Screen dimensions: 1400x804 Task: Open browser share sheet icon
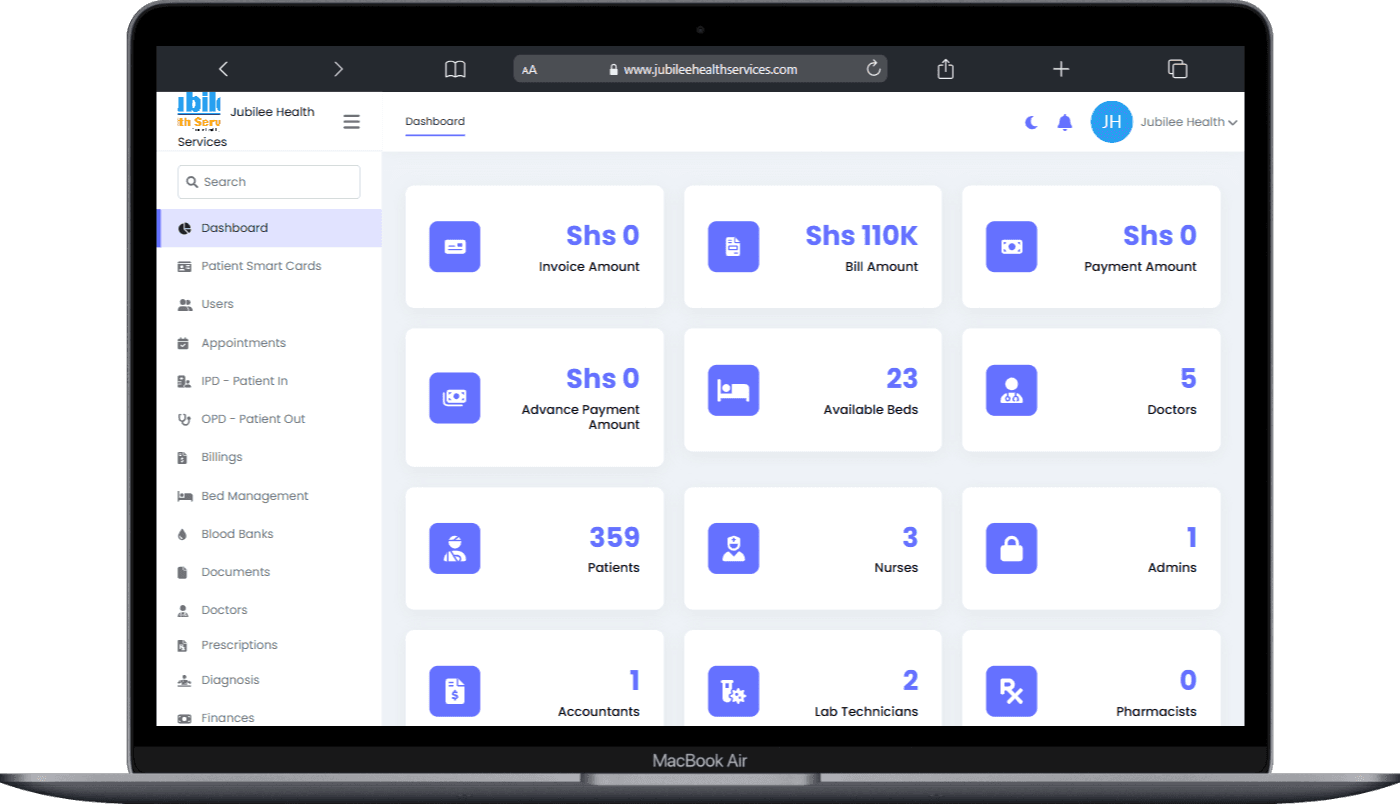tap(945, 69)
